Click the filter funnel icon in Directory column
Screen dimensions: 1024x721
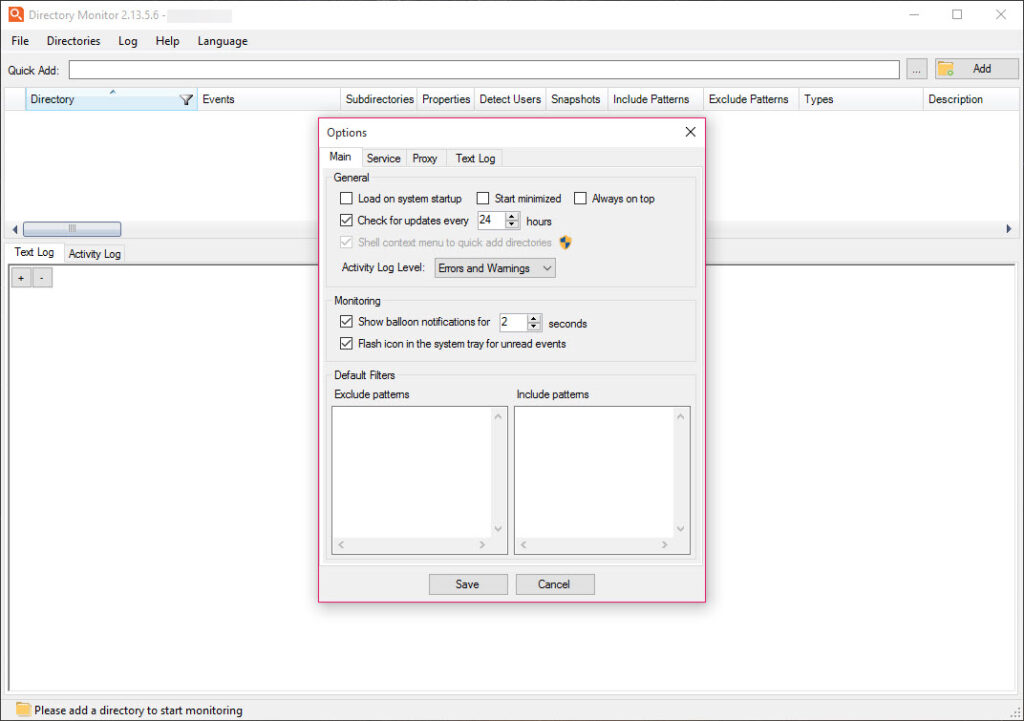pos(186,99)
